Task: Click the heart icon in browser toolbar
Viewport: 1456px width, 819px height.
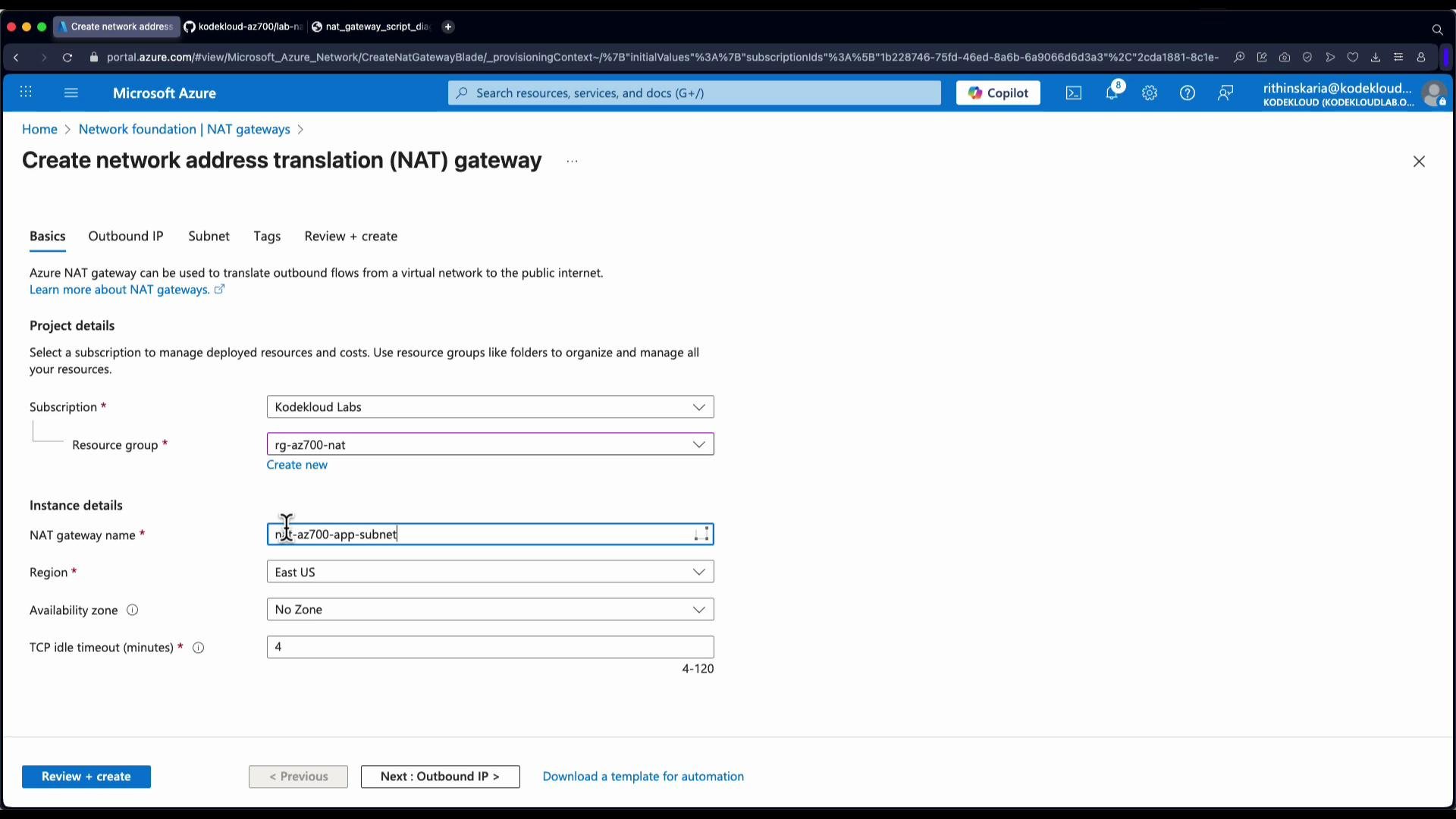Action: pos(1353,58)
